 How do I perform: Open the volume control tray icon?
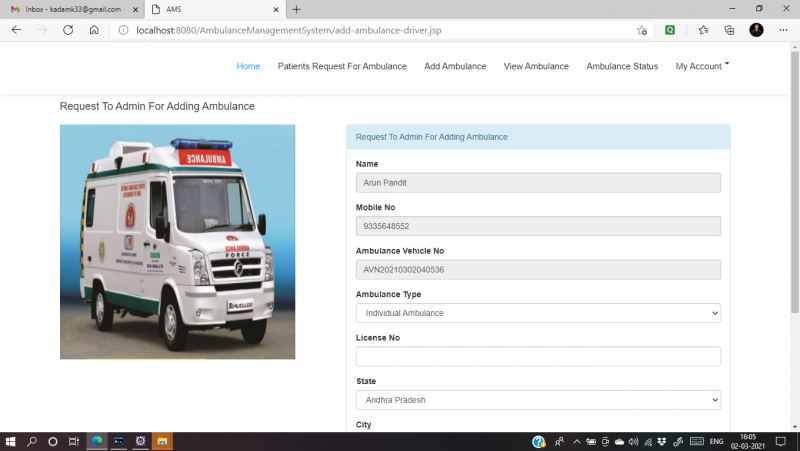pos(633,441)
